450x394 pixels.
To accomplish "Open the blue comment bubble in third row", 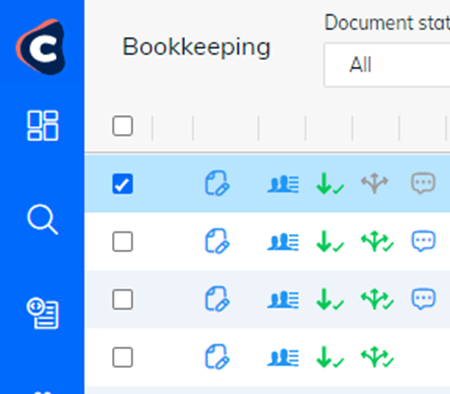I will pyautogui.click(x=423, y=299).
